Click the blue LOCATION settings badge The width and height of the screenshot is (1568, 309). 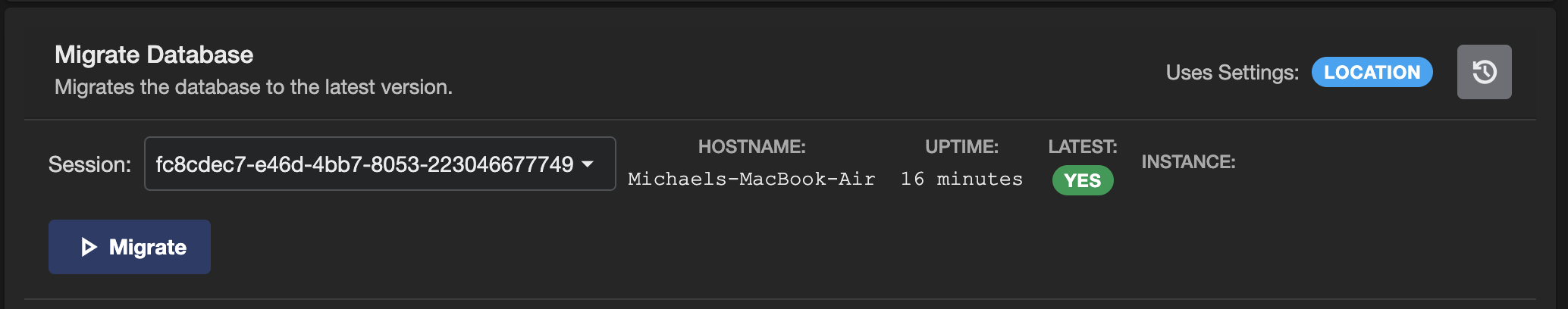1372,72
